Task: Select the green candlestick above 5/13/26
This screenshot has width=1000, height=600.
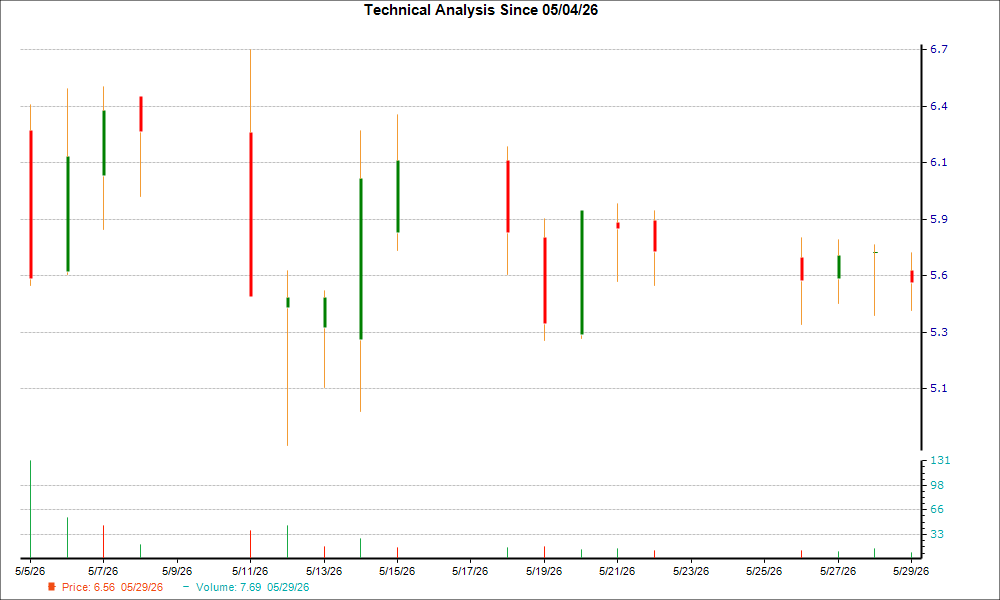Action: 325,312
